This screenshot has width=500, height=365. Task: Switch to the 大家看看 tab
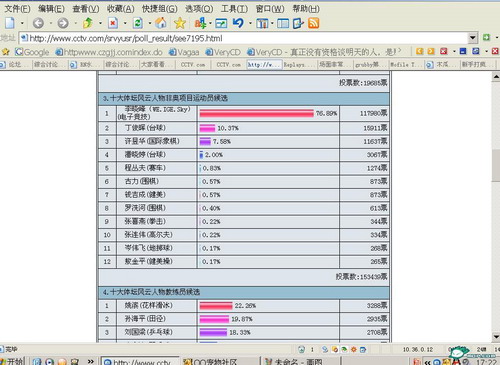pyautogui.click(x=157, y=64)
